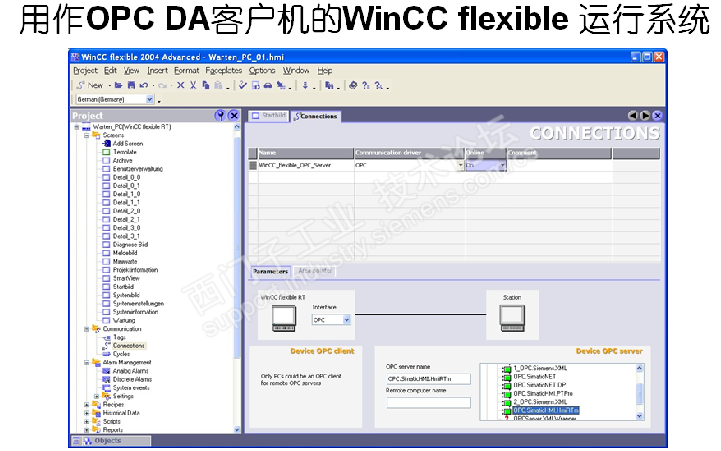Click the Save project disk icon
The height and width of the screenshot is (451, 721).
[x=132, y=86]
